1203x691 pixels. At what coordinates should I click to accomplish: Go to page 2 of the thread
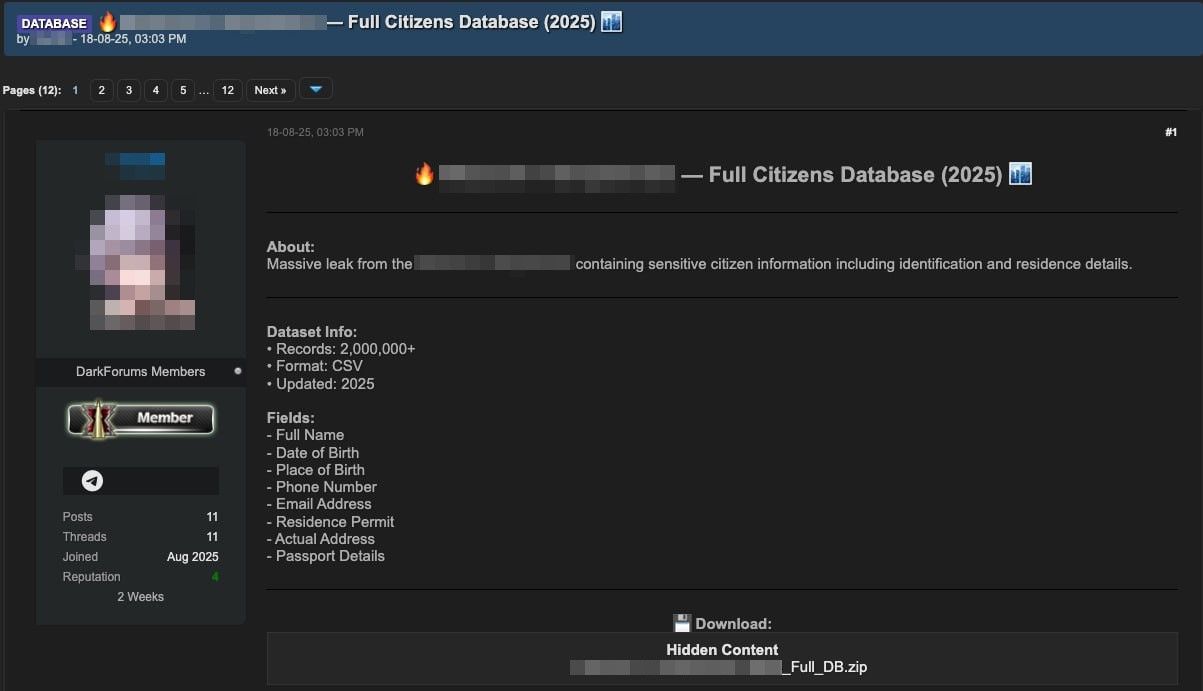tap(101, 90)
